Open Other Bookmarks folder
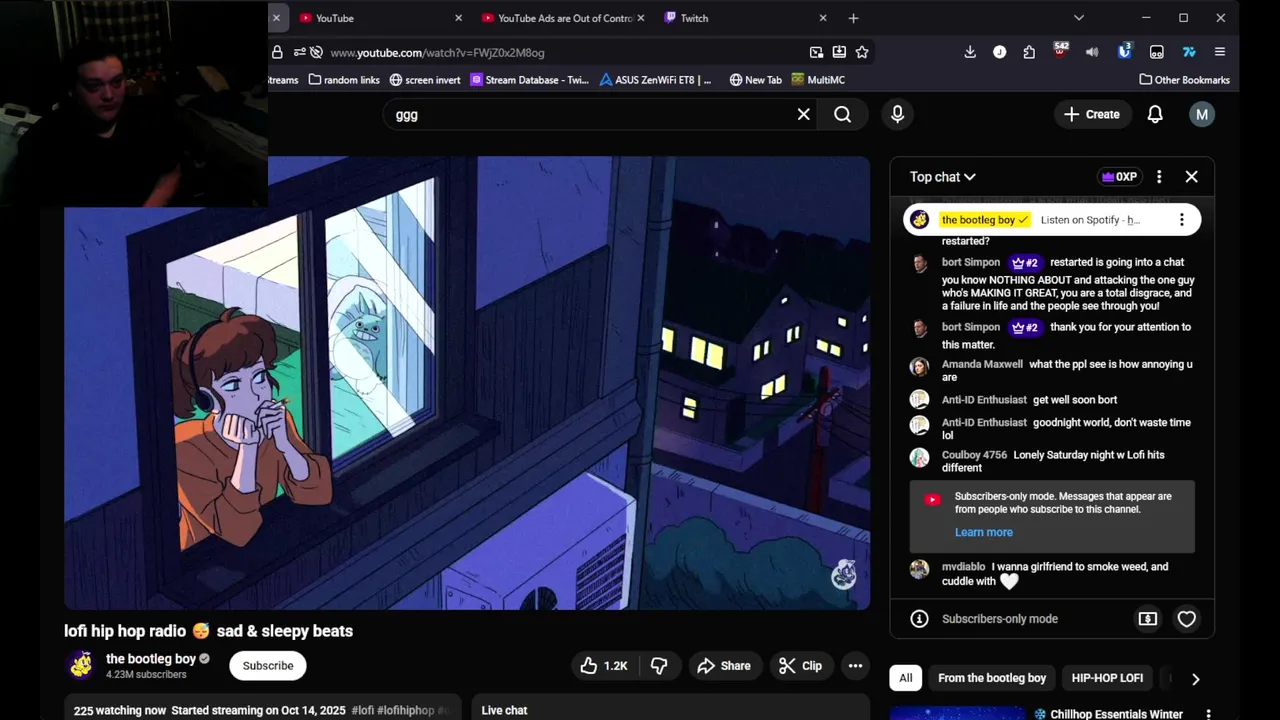The height and width of the screenshot is (720, 1280). tap(1184, 80)
